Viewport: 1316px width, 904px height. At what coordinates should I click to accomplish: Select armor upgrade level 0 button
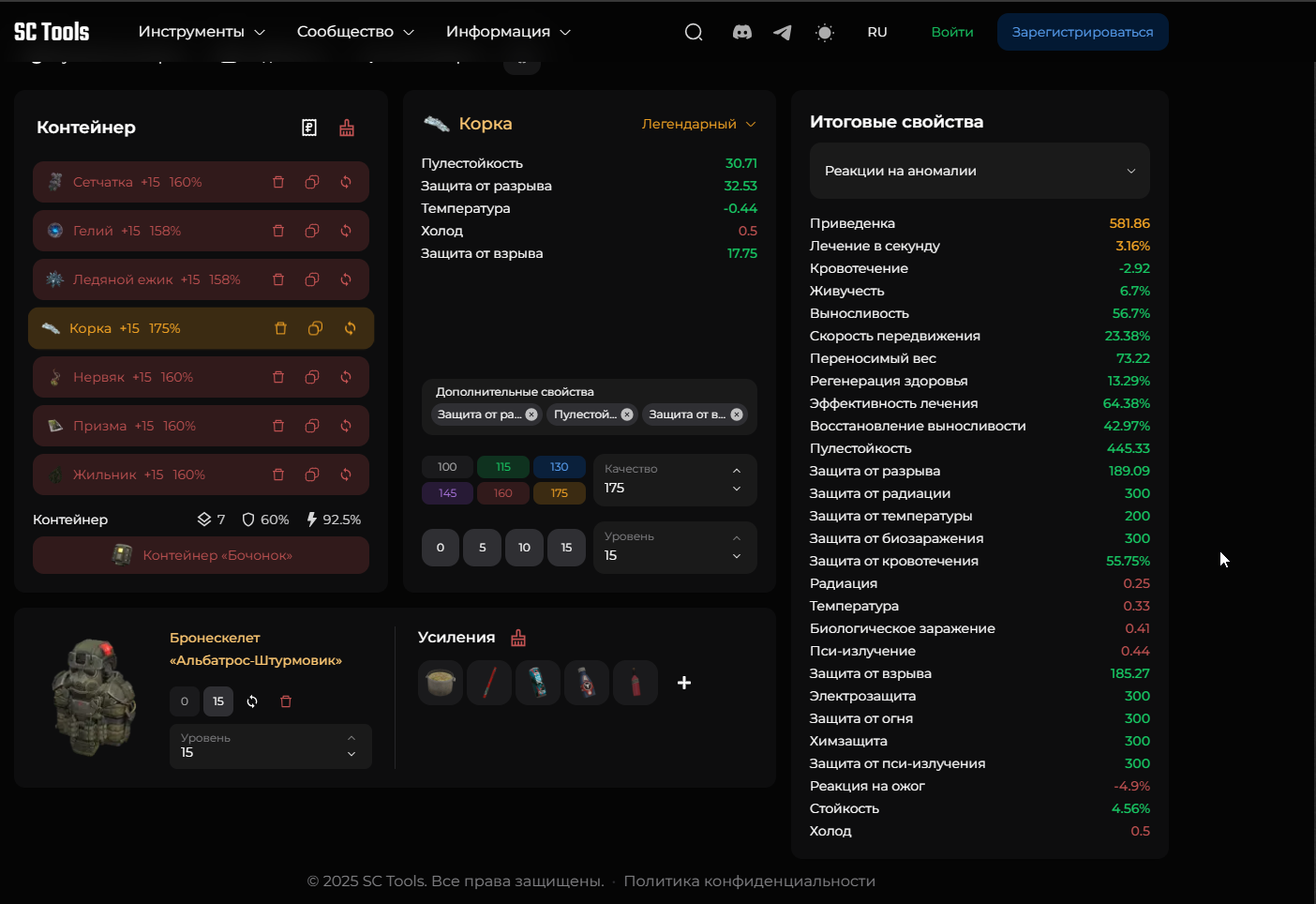(185, 701)
